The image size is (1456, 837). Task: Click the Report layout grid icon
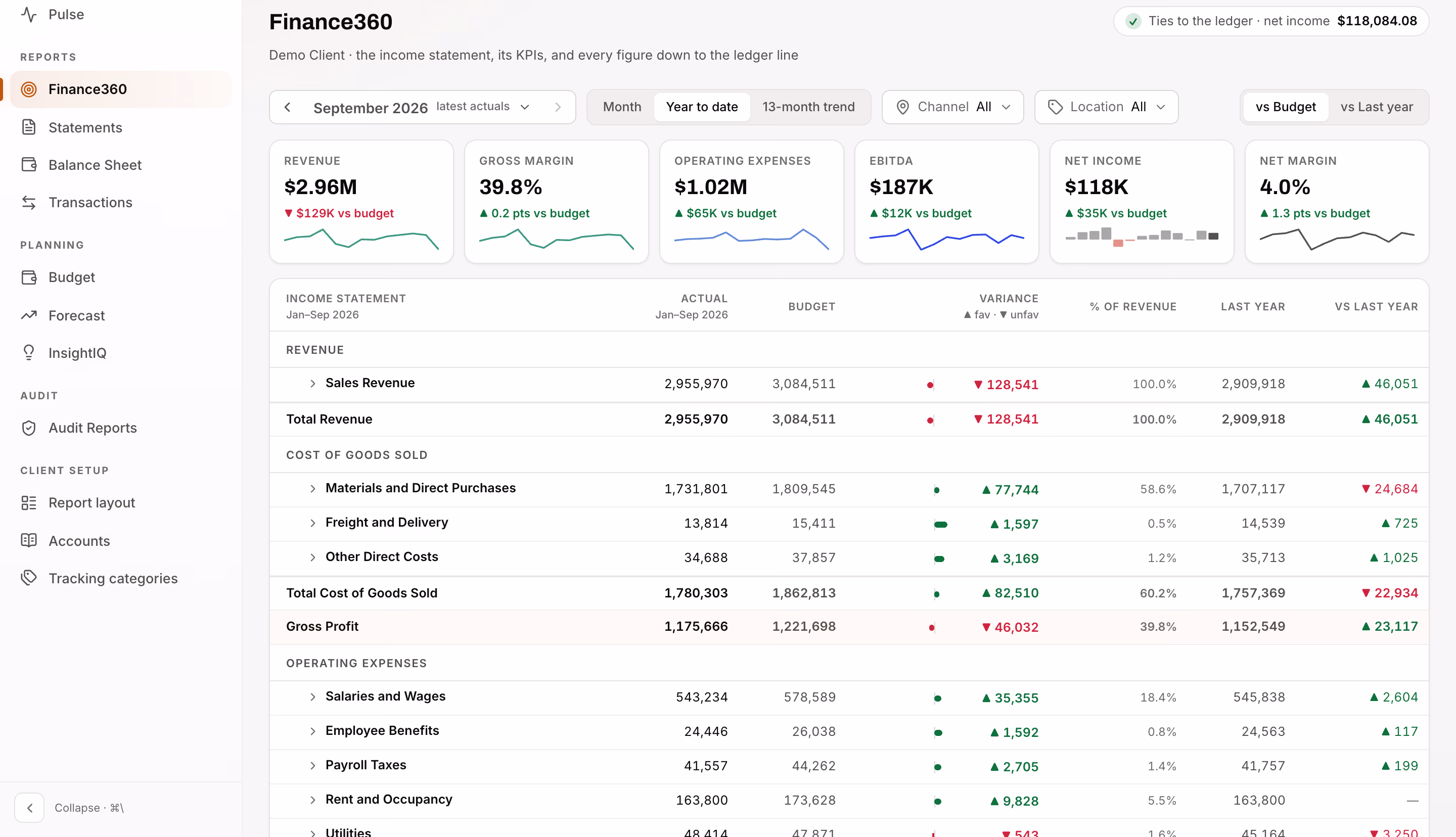29,502
